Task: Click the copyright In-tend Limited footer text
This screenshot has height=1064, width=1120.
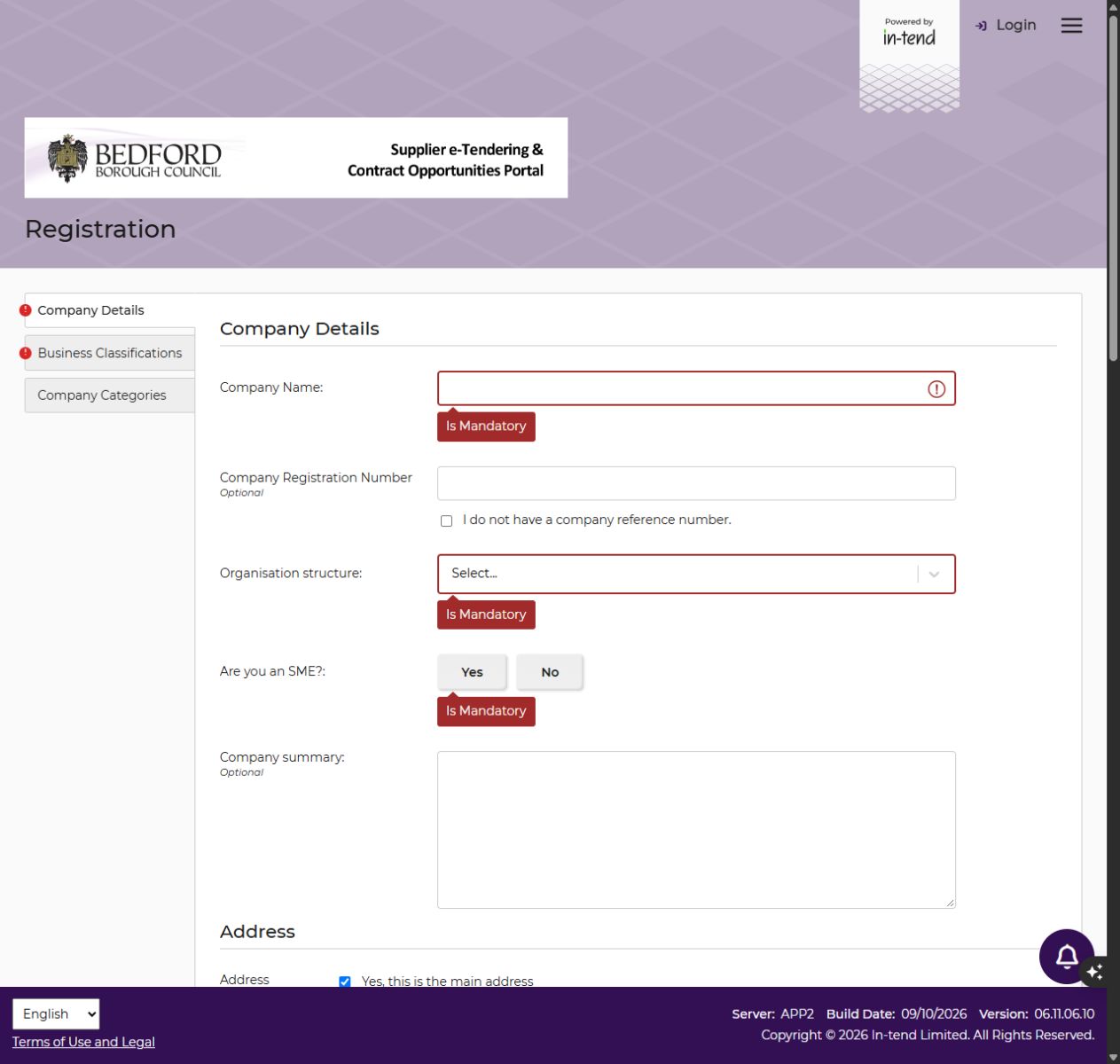Action: pyautogui.click(x=928, y=1035)
